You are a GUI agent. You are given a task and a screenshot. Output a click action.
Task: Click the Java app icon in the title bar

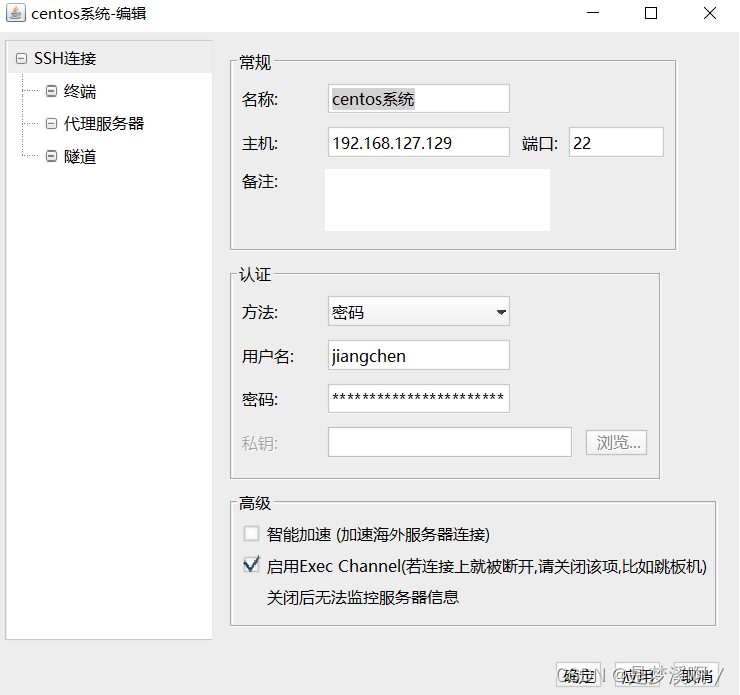(x=16, y=13)
